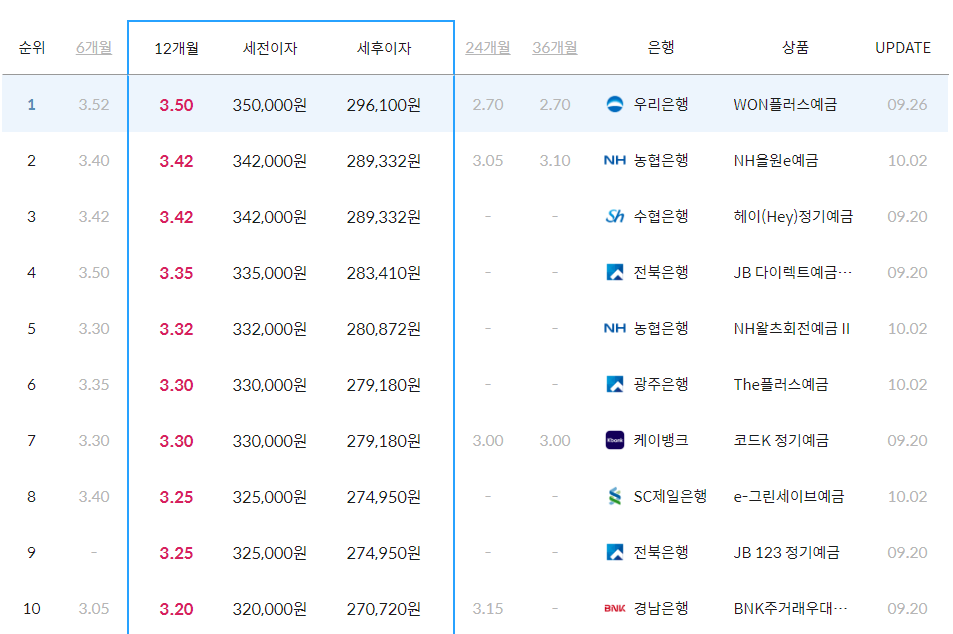Click the 전북은행 logo in the JB 123 정기예금 row
This screenshot has width=953, height=634.
pos(614,552)
